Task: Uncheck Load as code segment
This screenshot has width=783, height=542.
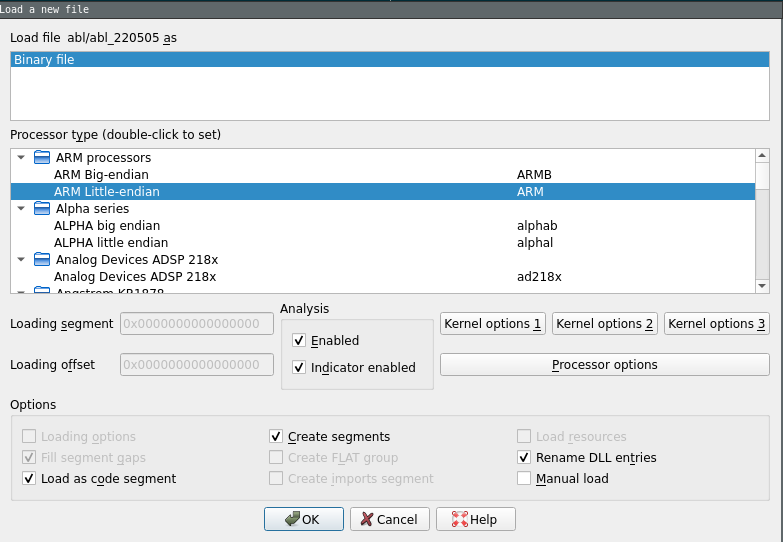Action: point(29,479)
